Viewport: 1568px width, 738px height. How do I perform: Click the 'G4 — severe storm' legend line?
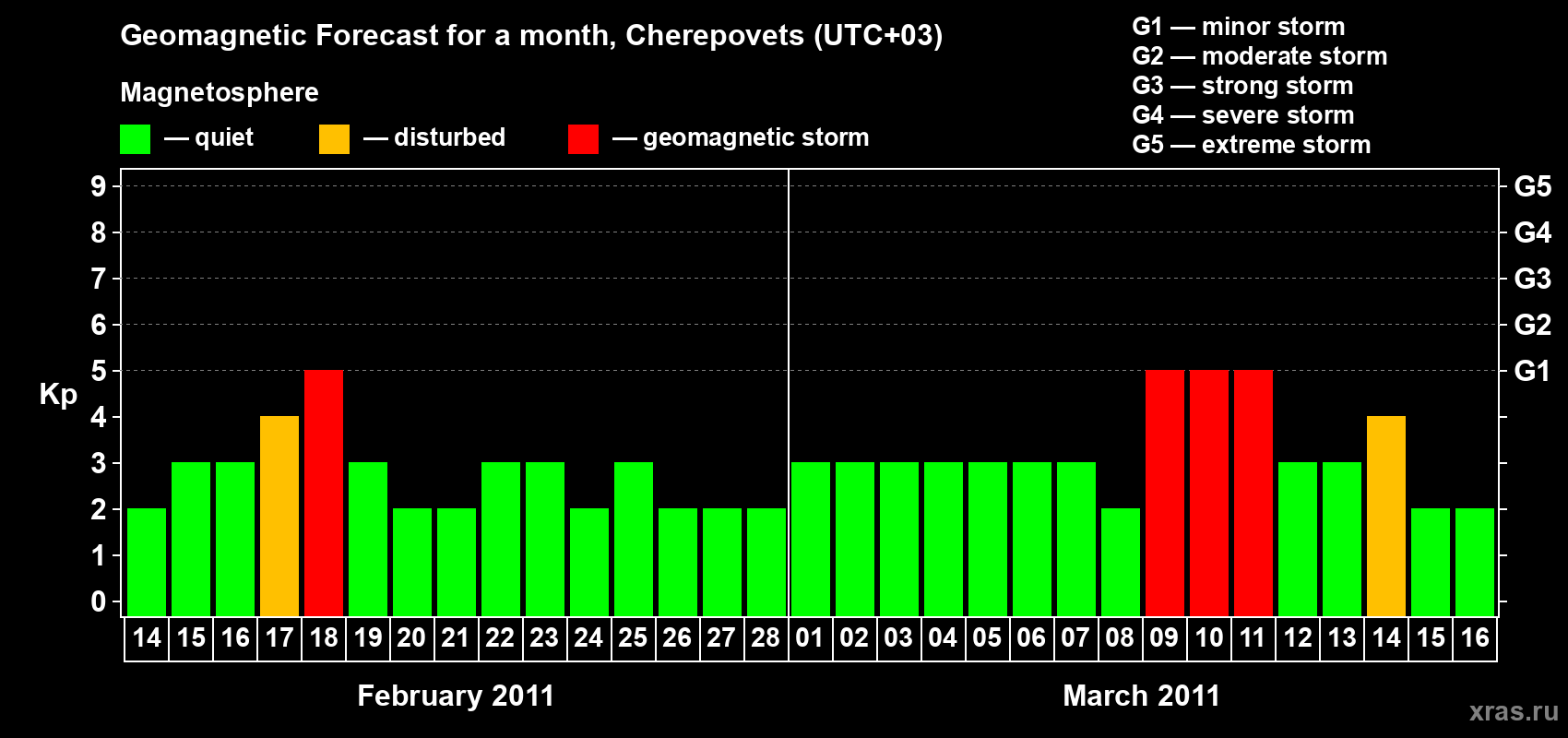tap(1243, 115)
